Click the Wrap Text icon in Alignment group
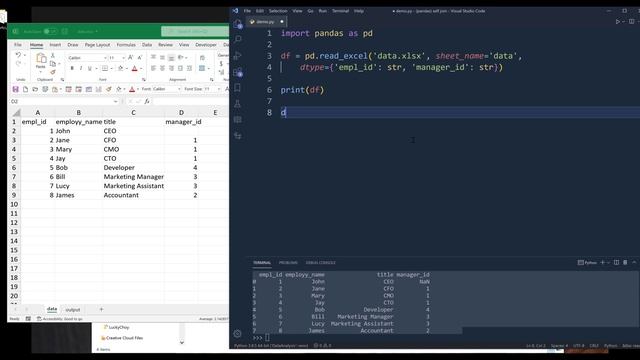This screenshot has width=640, height=360. 202,58
